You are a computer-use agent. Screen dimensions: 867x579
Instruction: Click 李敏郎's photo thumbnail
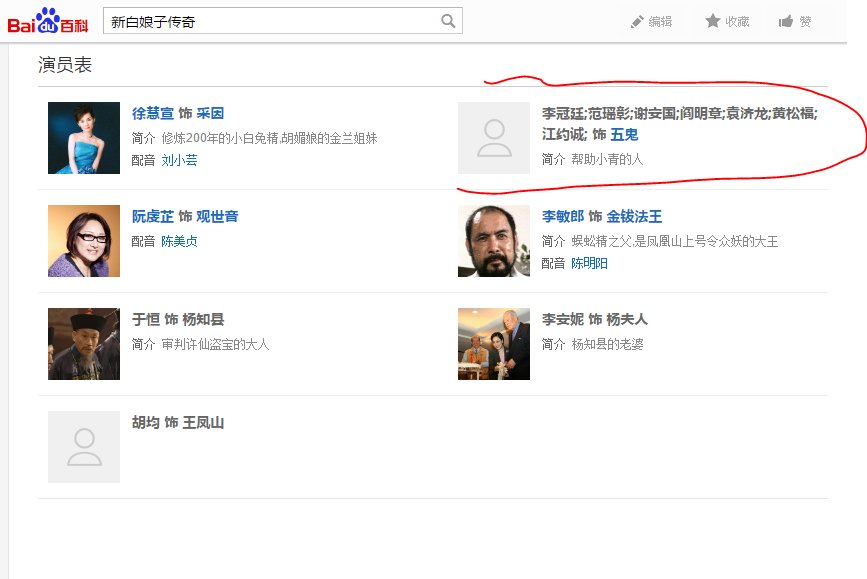click(494, 241)
